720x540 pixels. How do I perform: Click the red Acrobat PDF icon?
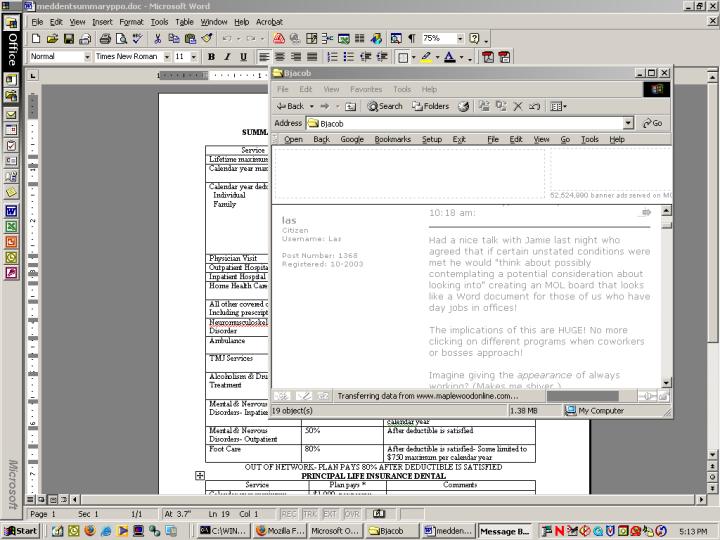[279, 39]
